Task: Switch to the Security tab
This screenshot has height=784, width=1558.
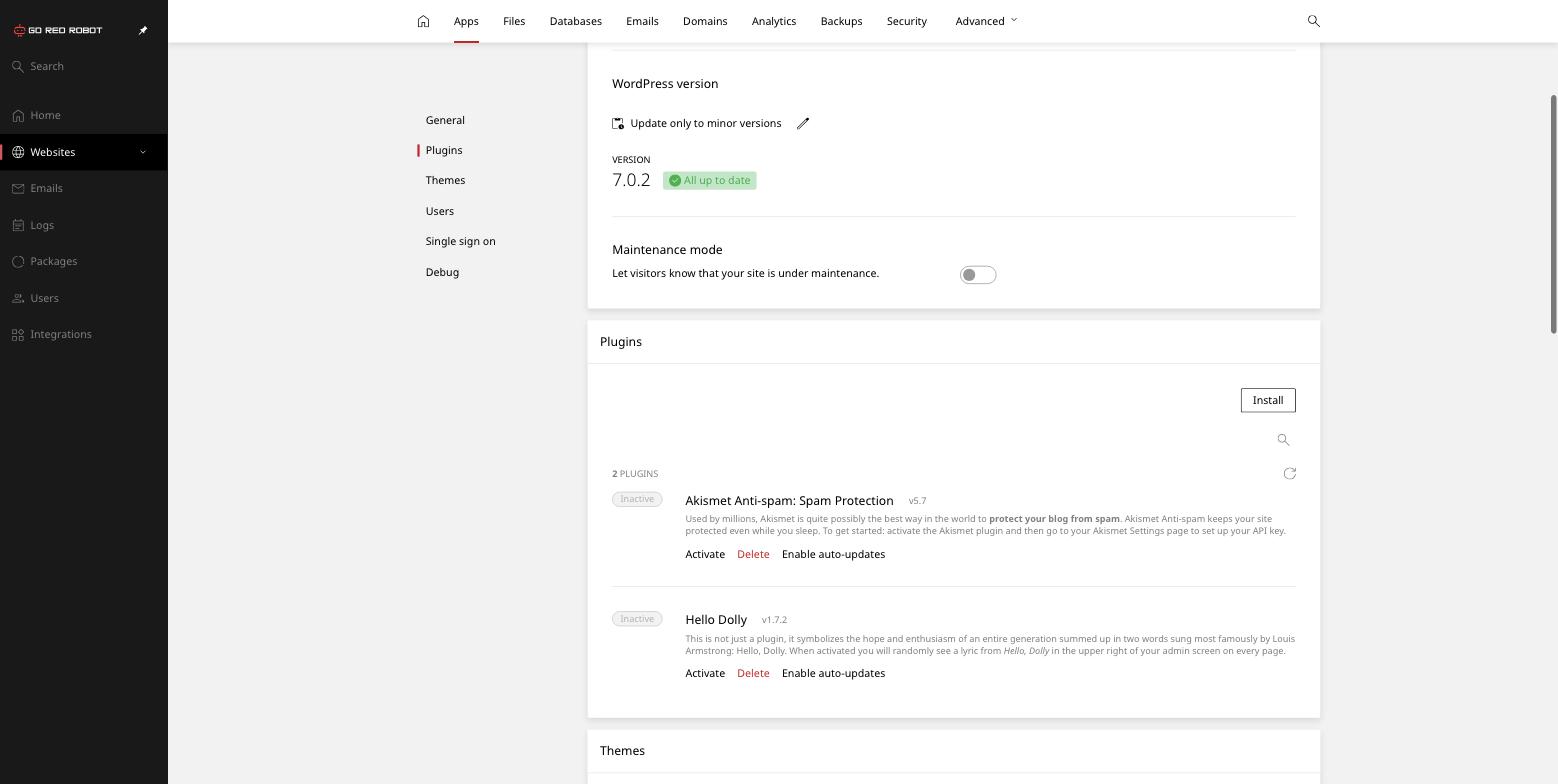Action: click(907, 21)
